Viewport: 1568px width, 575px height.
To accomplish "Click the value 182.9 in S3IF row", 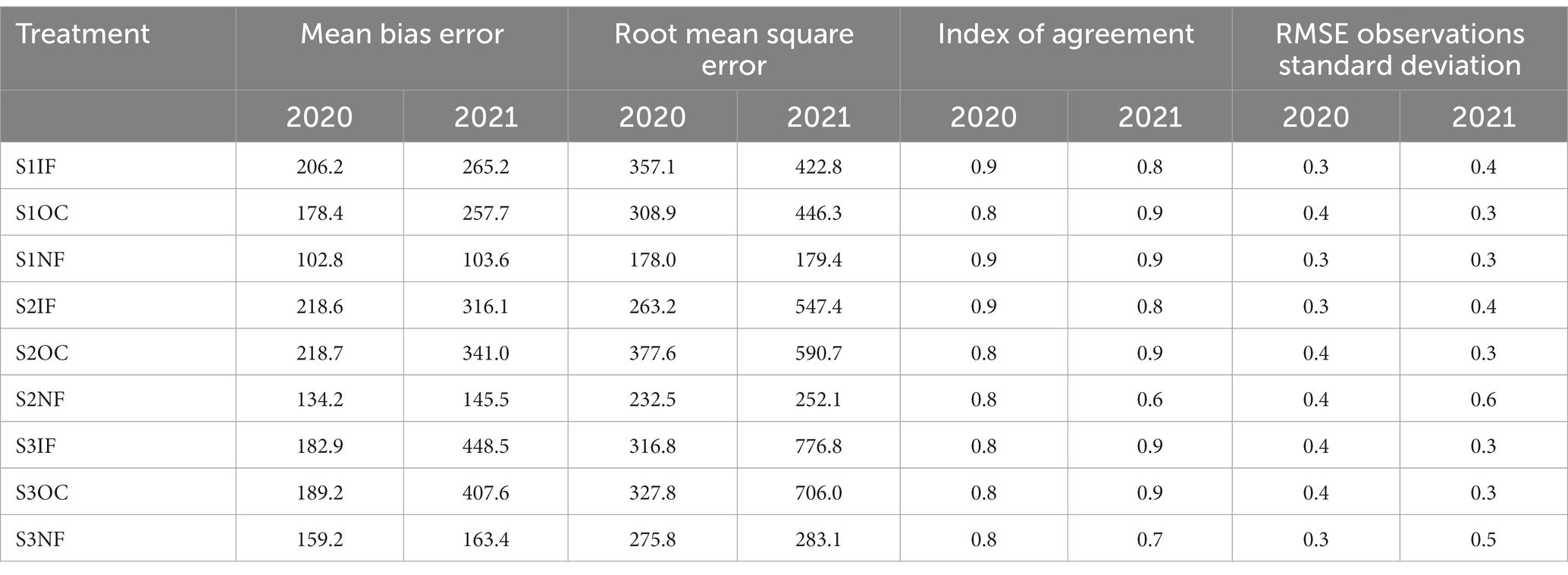I will [x=319, y=446].
